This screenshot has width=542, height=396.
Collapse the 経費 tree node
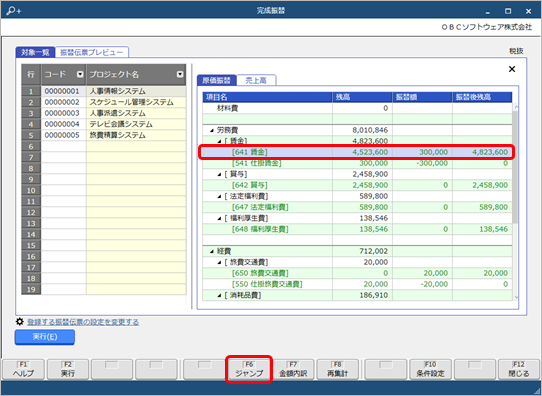212,252
